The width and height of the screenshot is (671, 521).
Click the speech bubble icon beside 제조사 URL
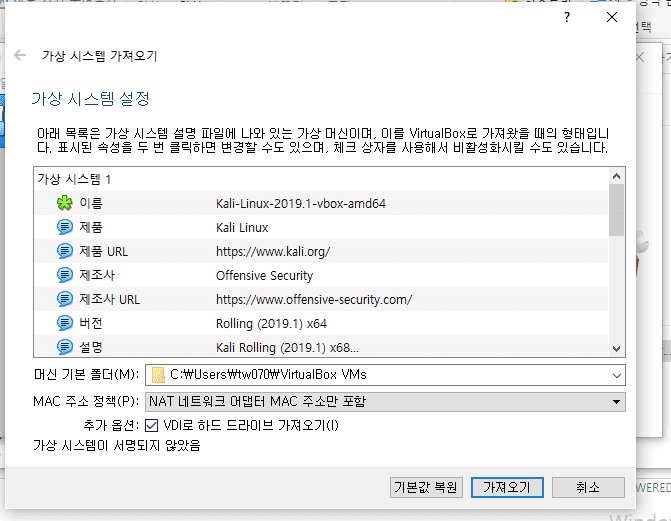(65, 299)
